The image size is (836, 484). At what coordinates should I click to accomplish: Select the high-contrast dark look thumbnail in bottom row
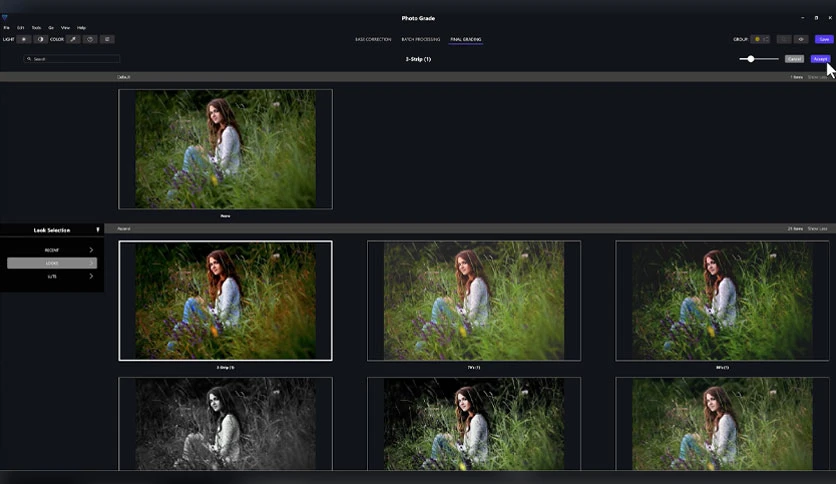click(x=473, y=424)
